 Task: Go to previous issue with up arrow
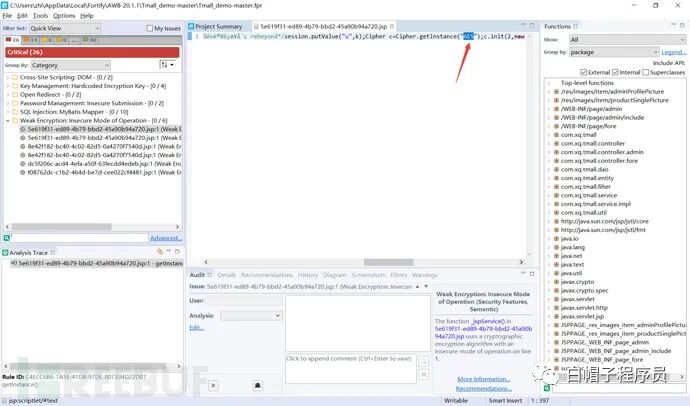click(418, 286)
